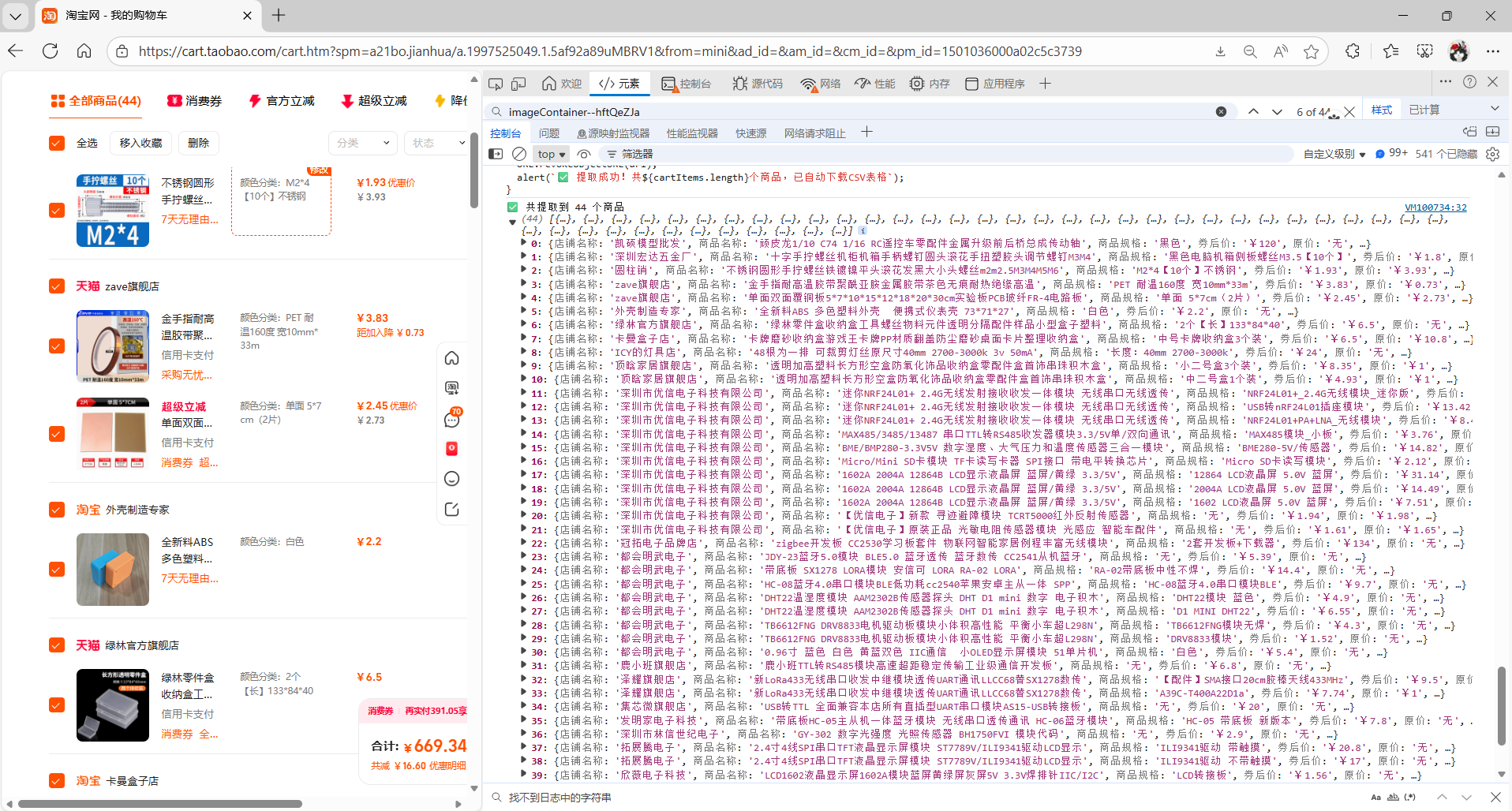Open the M2*4 screw product thumbnail
Image resolution: width=1512 pixels, height=811 pixels.
point(113,211)
